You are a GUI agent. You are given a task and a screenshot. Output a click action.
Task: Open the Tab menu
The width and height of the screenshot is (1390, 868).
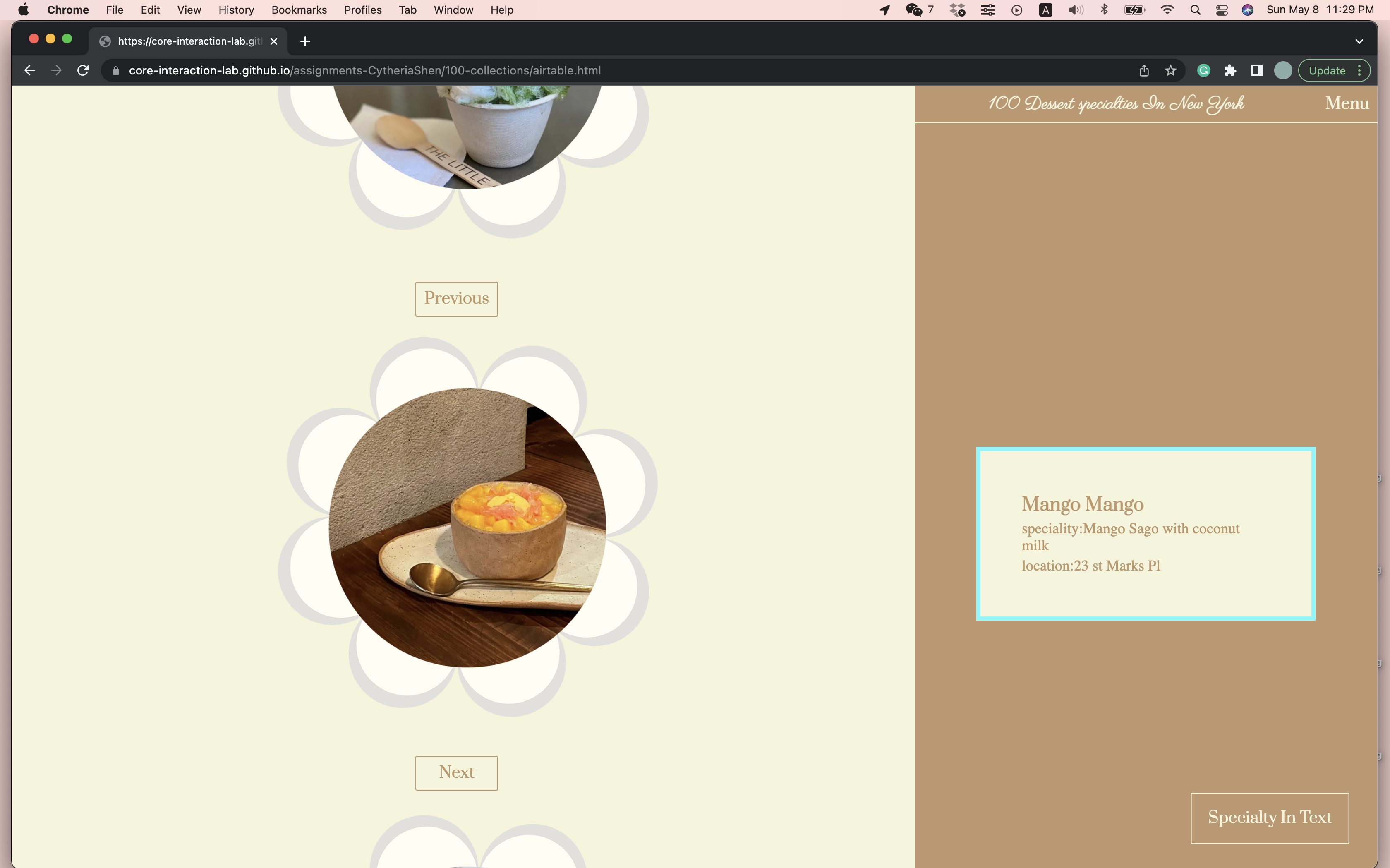[407, 10]
